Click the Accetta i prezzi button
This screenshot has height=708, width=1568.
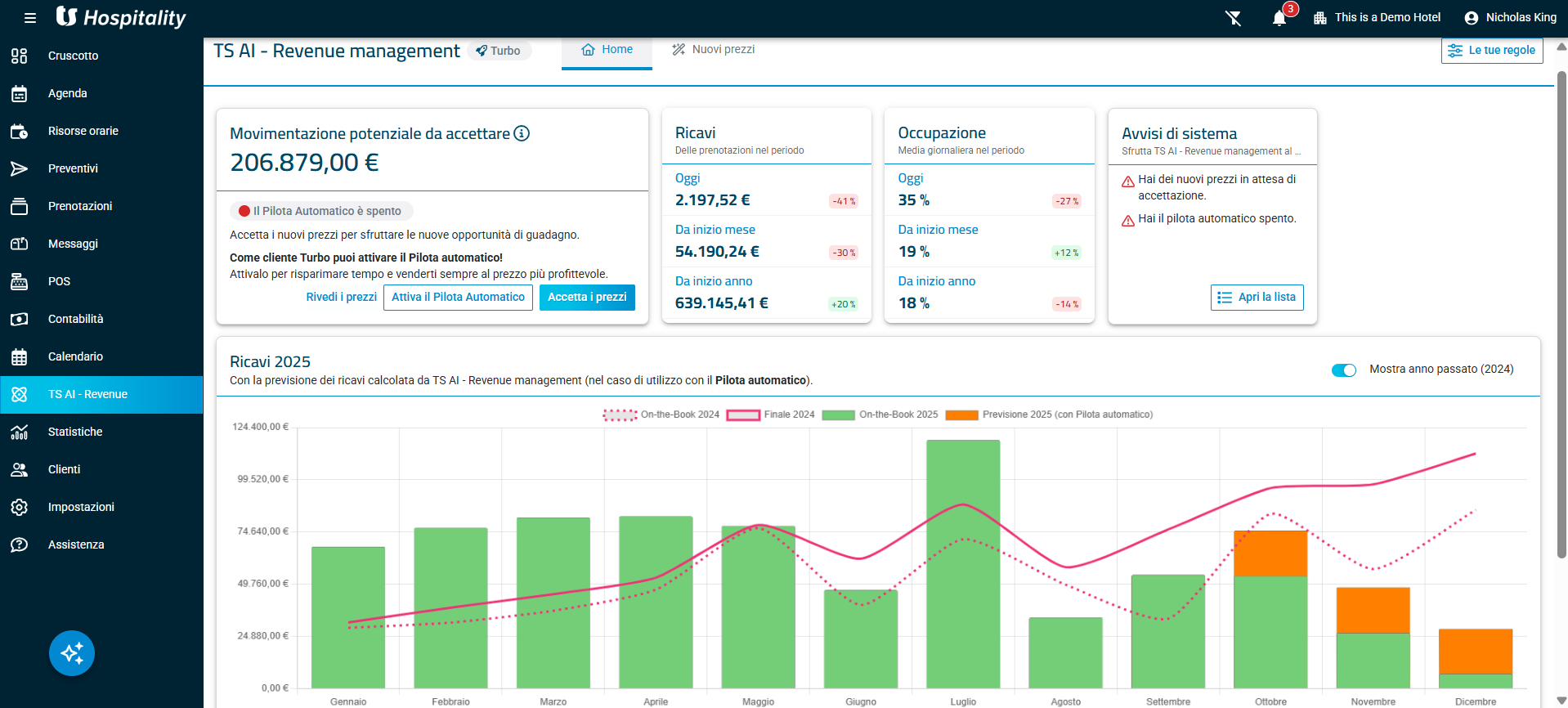pos(587,298)
